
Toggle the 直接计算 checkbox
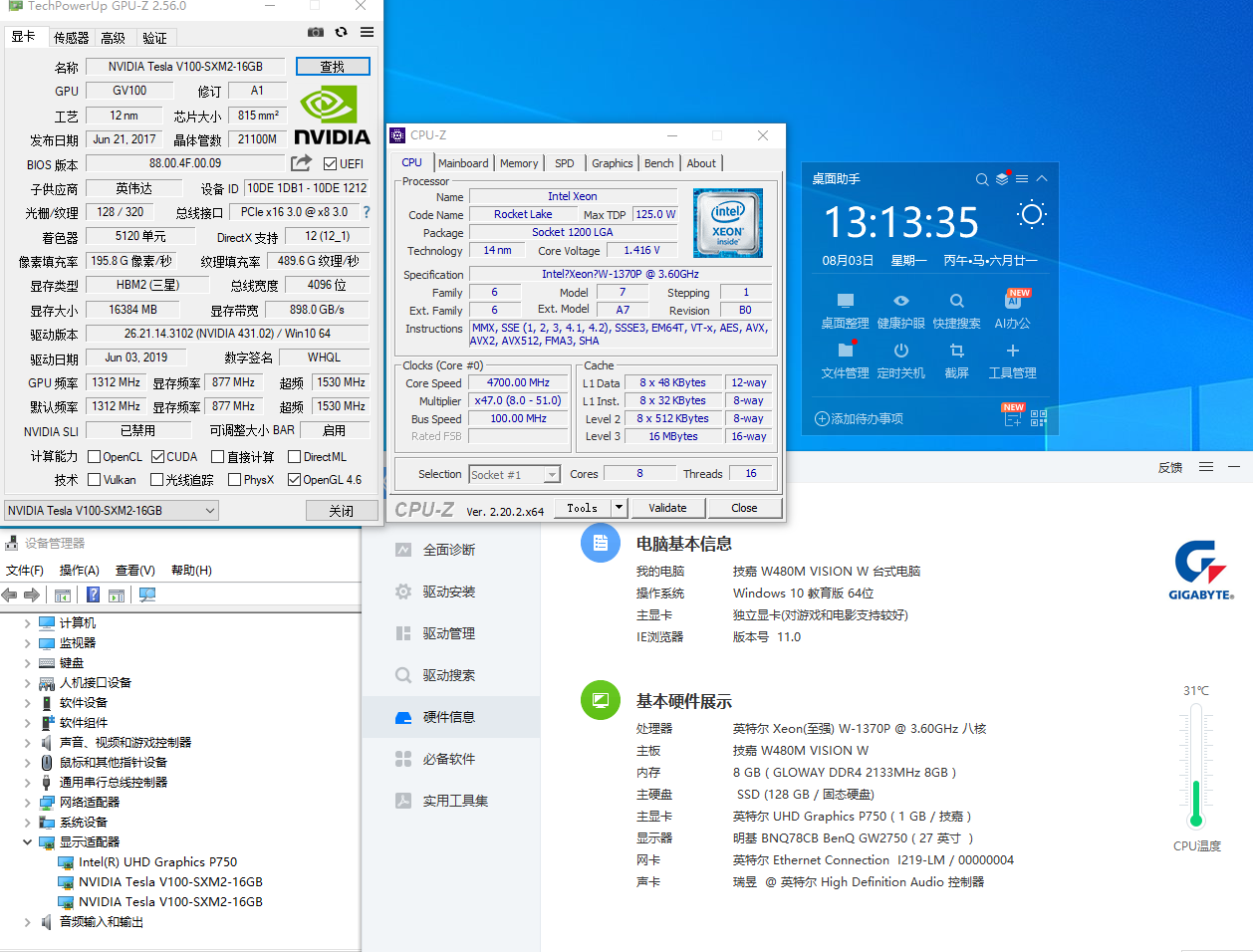(218, 457)
